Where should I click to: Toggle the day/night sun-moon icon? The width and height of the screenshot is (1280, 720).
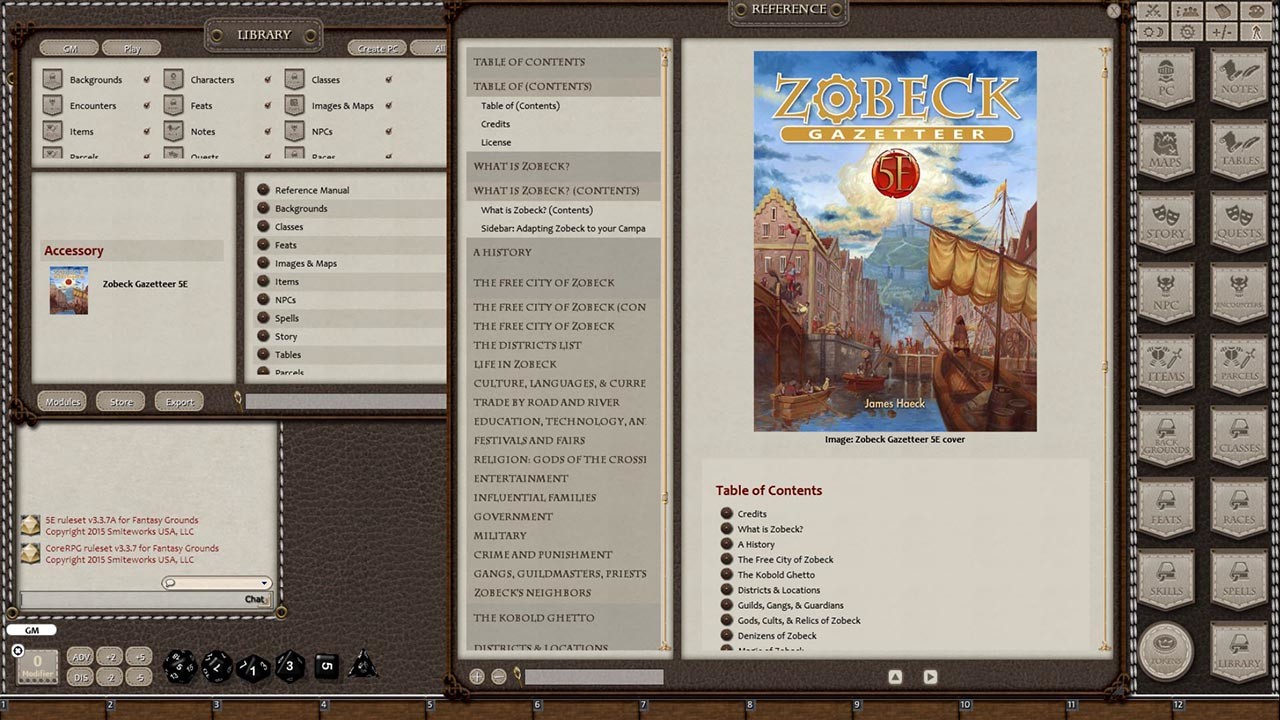coord(1152,31)
